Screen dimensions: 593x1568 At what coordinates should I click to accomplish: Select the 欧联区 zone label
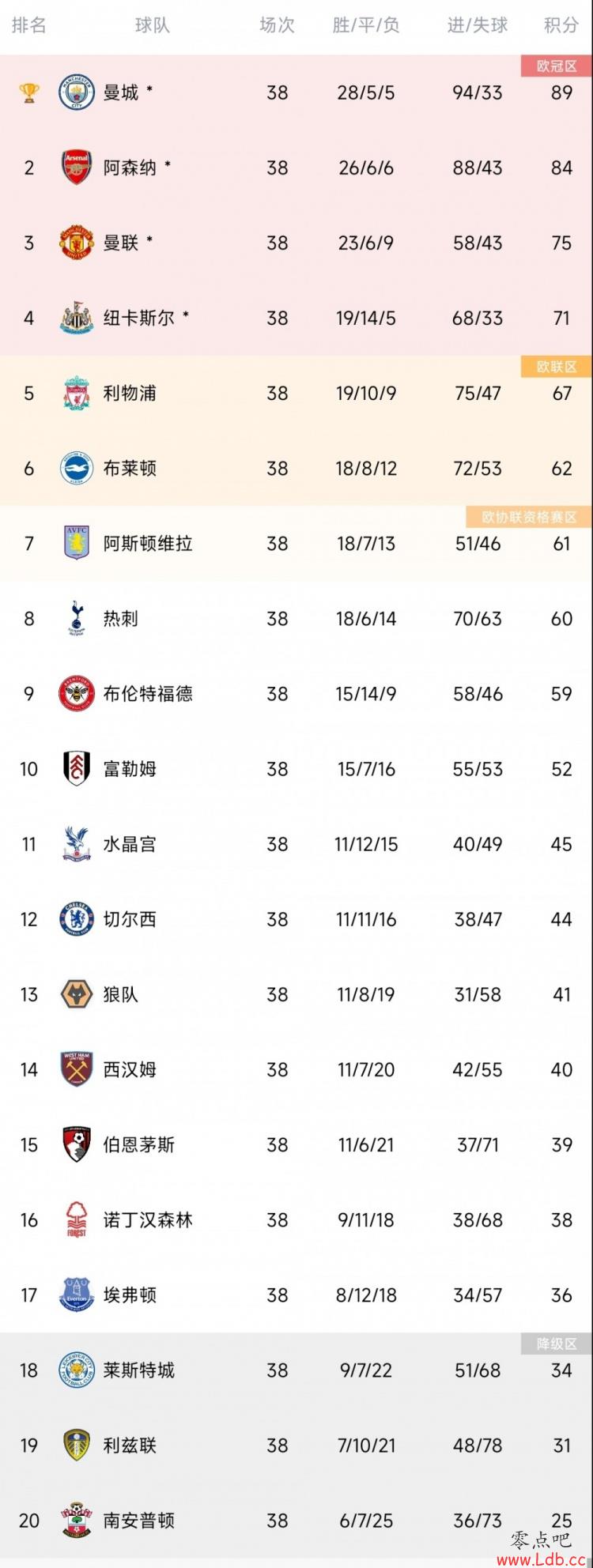557,367
